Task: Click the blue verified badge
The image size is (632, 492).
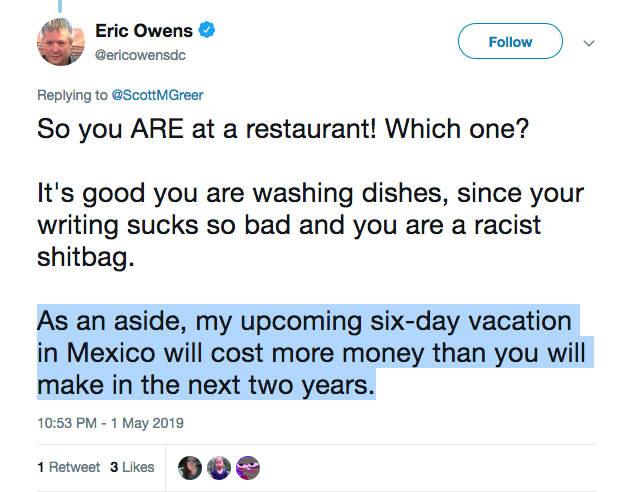Action: coord(207,30)
